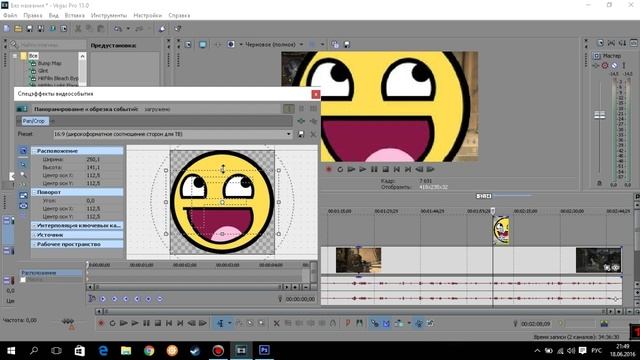Close the Спецэффекты видеособытия dialog
640x360 pixels.
316,94
